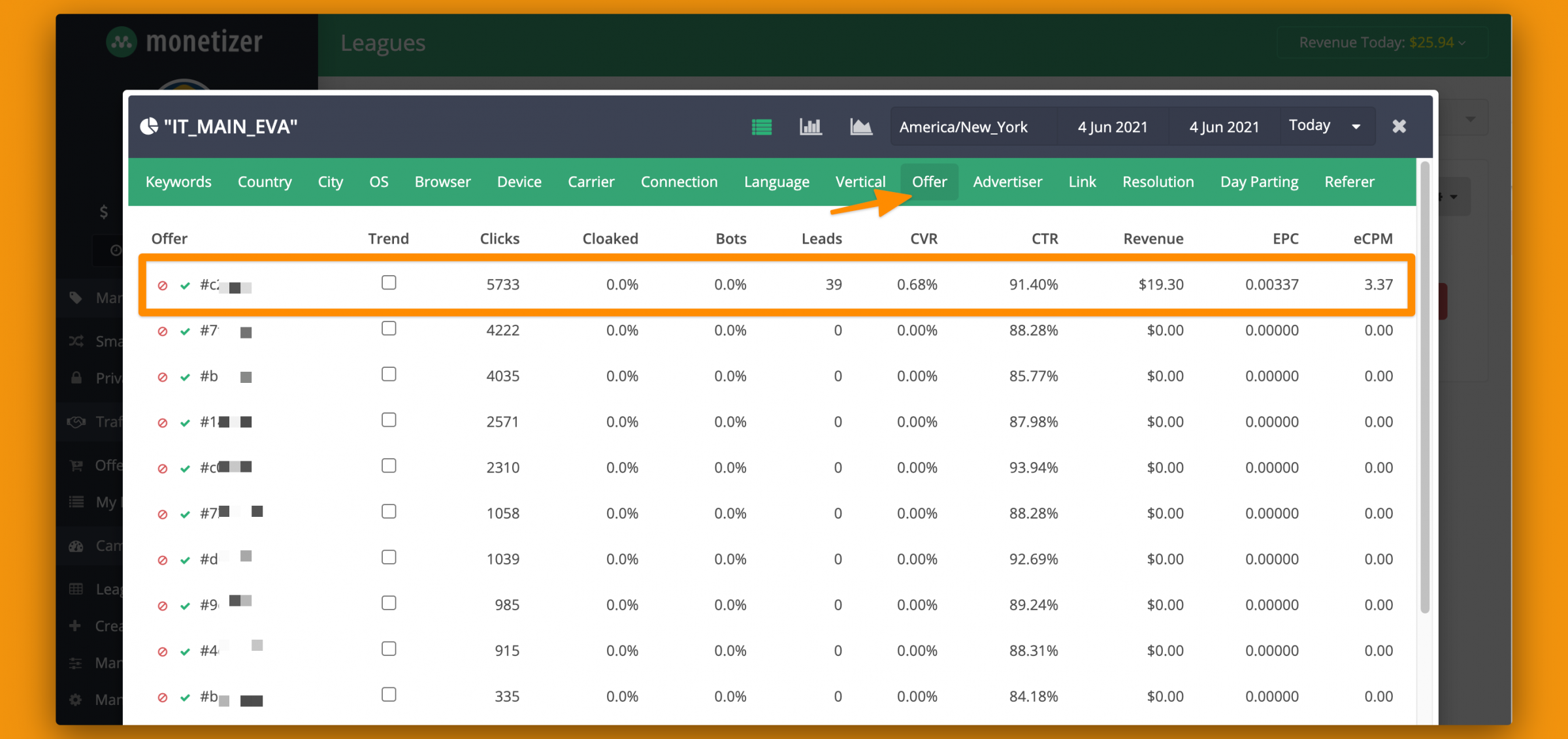Sort table by Clicks column header
The height and width of the screenshot is (739, 1568).
pyautogui.click(x=500, y=238)
